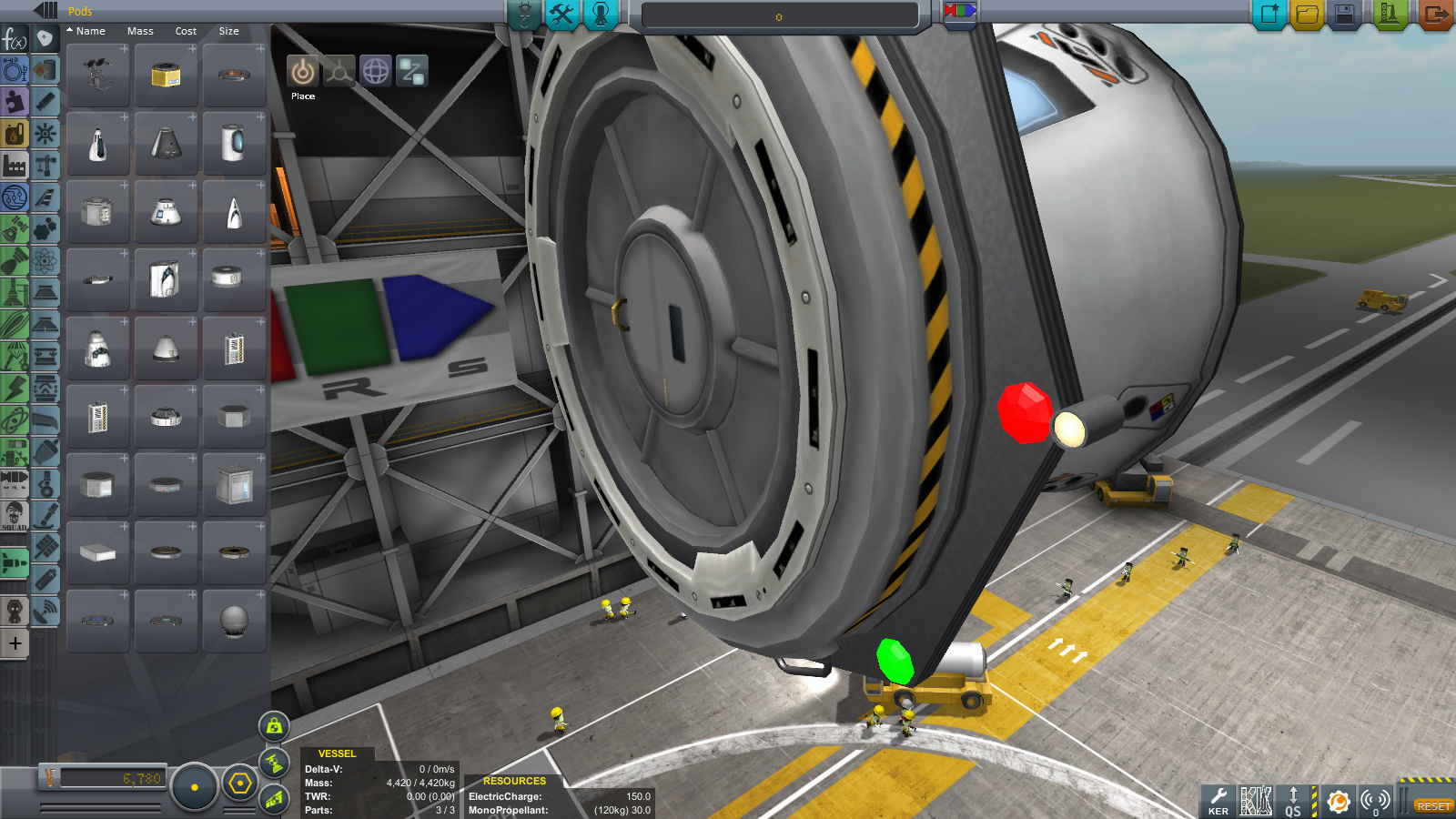The image size is (1456, 819).
Task: Open Filter by Function category
Action: (15, 39)
